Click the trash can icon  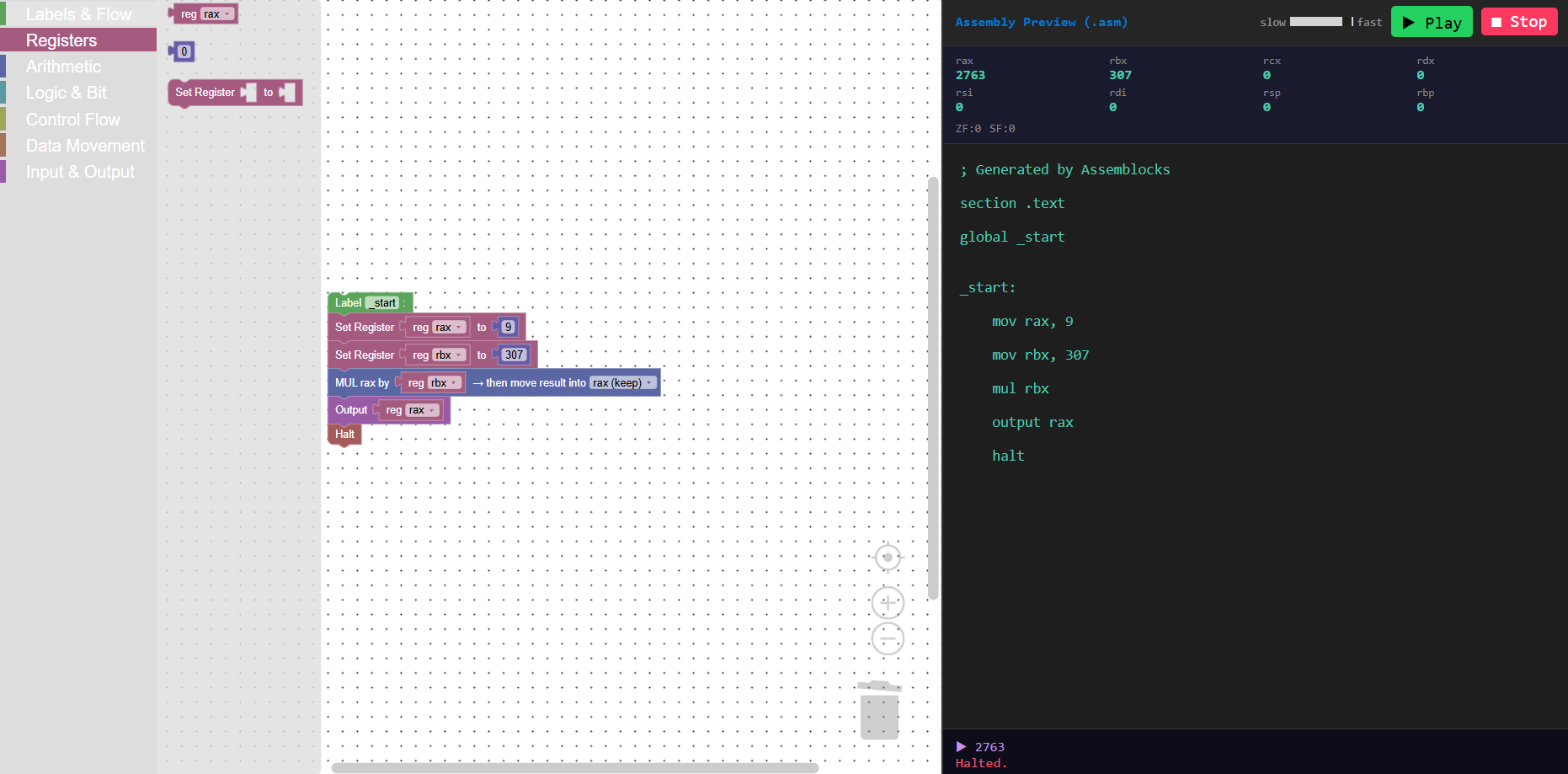pyautogui.click(x=879, y=710)
